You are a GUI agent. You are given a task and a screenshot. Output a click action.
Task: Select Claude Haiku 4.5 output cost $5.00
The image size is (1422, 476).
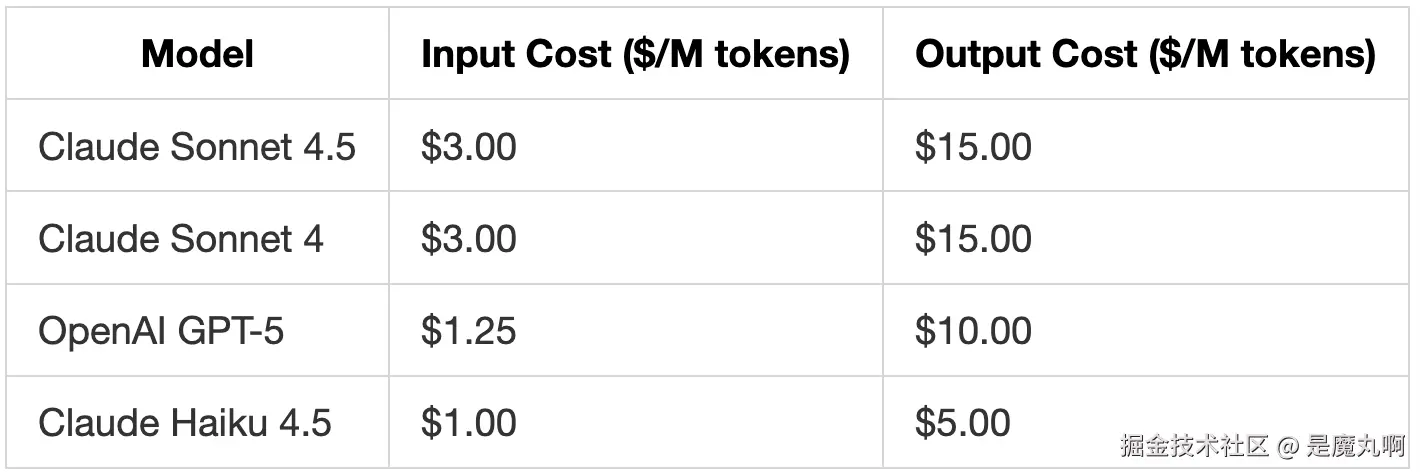pyautogui.click(x=963, y=423)
